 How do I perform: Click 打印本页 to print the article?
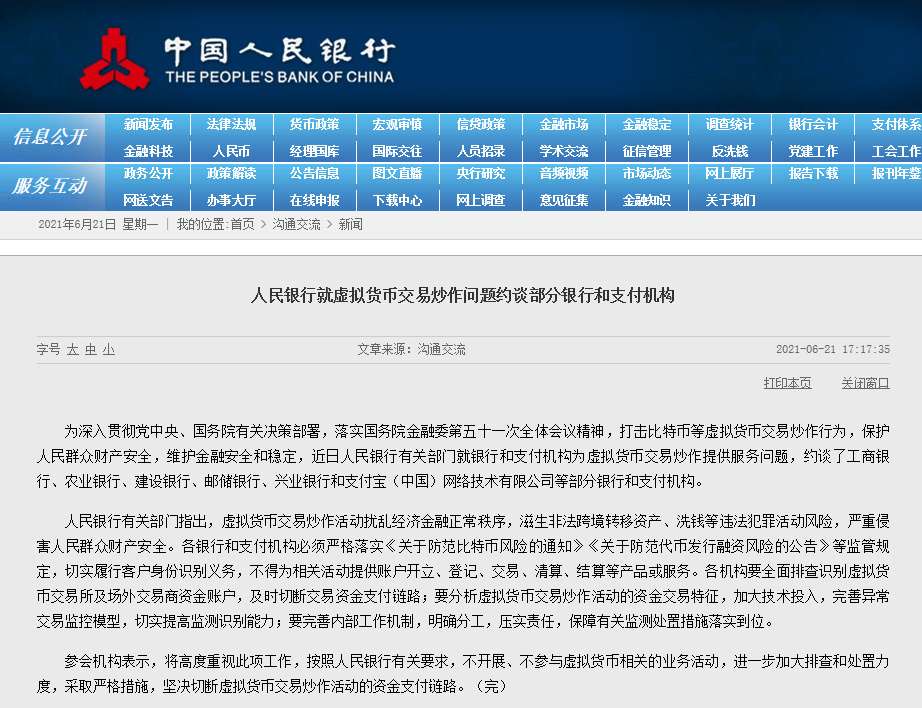click(787, 383)
